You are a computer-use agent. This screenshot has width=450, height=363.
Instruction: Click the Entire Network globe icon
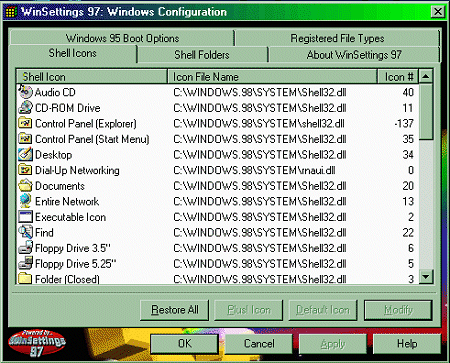[25, 201]
